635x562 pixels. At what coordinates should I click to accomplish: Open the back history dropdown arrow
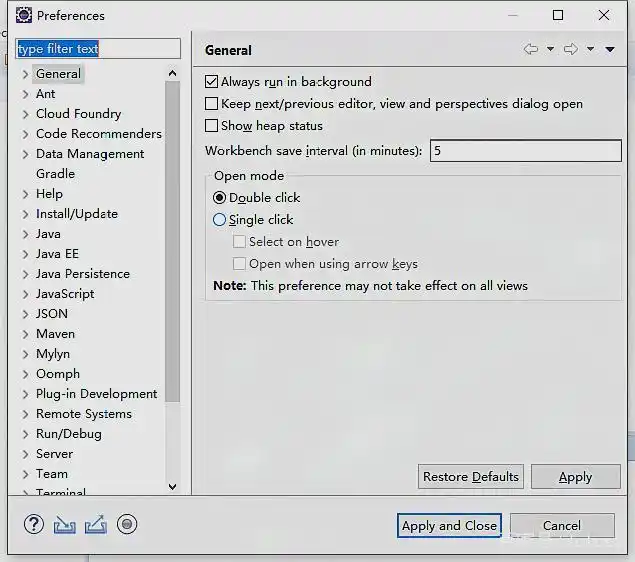click(x=550, y=50)
